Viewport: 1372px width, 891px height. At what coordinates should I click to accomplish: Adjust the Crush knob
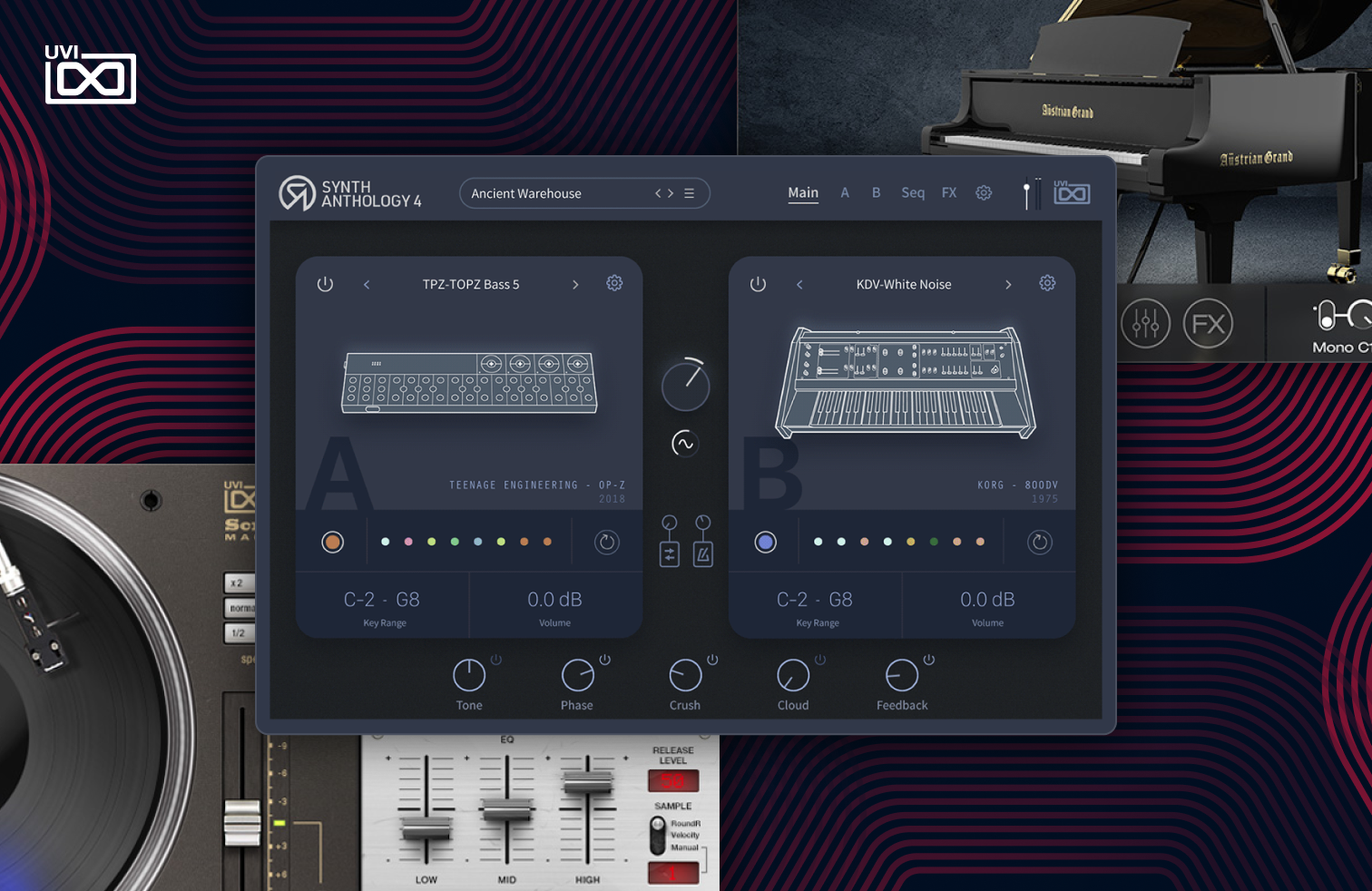pos(685,675)
